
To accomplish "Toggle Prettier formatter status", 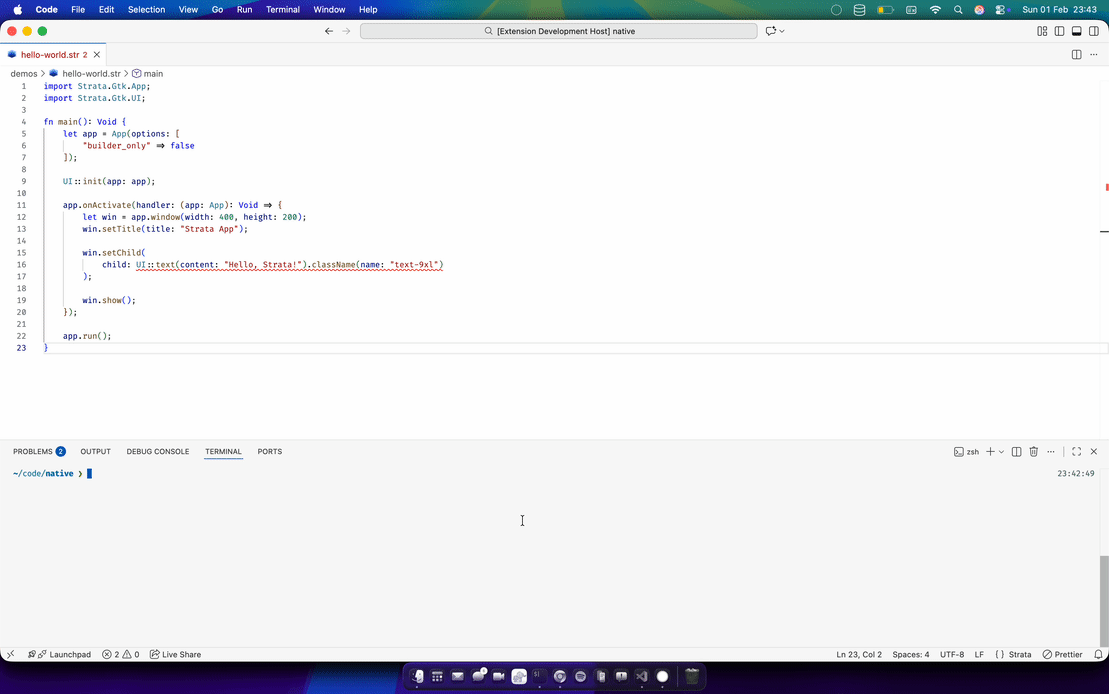I will point(1062,654).
